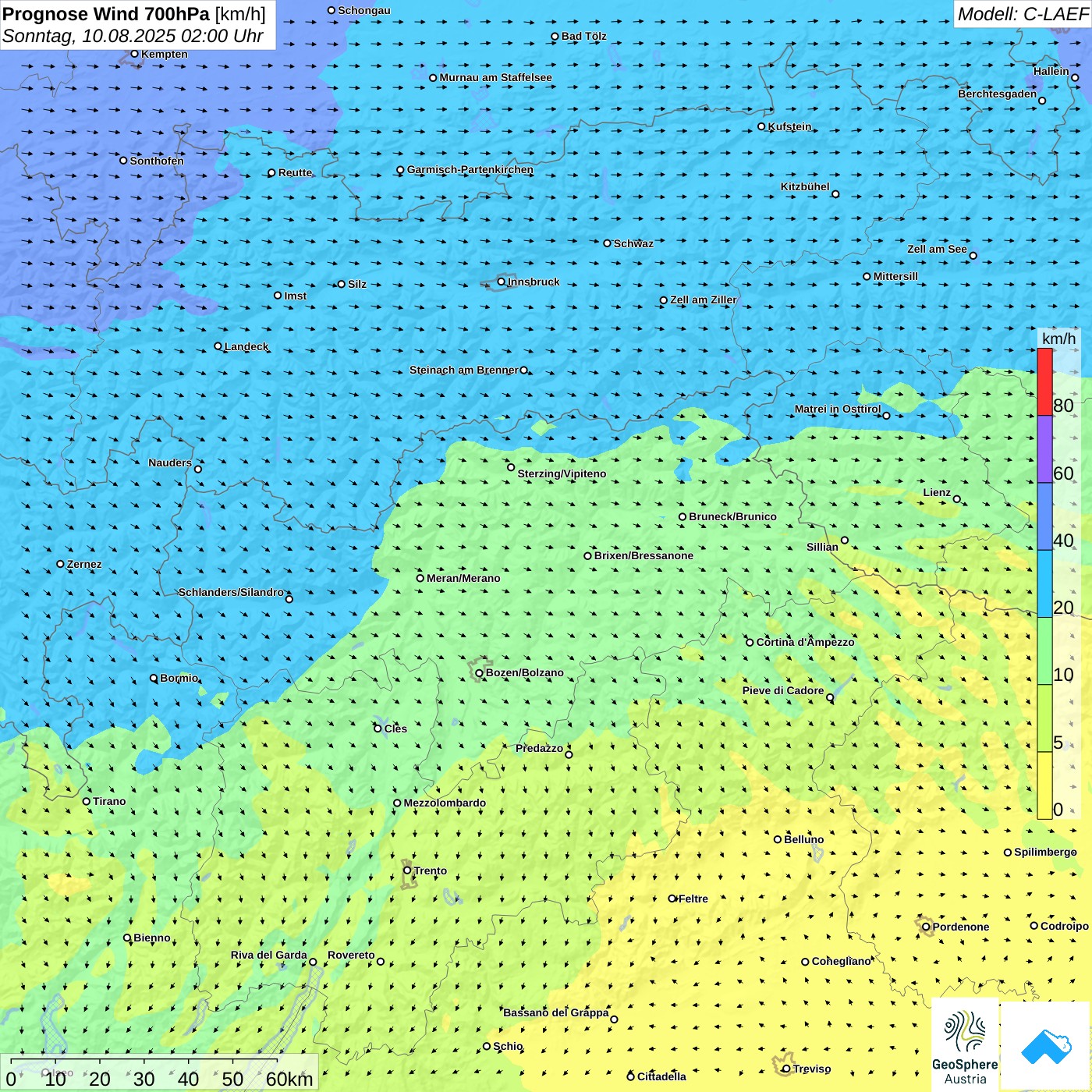Viewport: 1092px width, 1092px height.
Task: Click the 'Zernez' city label
Action: (84, 564)
